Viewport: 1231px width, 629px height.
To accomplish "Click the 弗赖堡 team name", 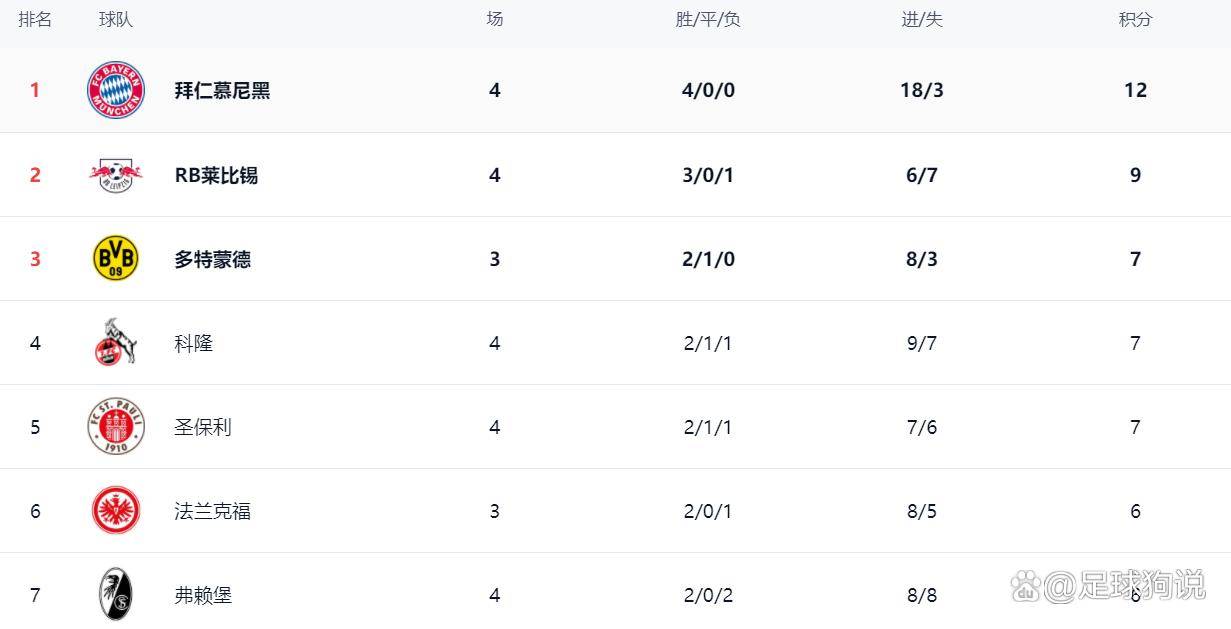I will [x=203, y=595].
